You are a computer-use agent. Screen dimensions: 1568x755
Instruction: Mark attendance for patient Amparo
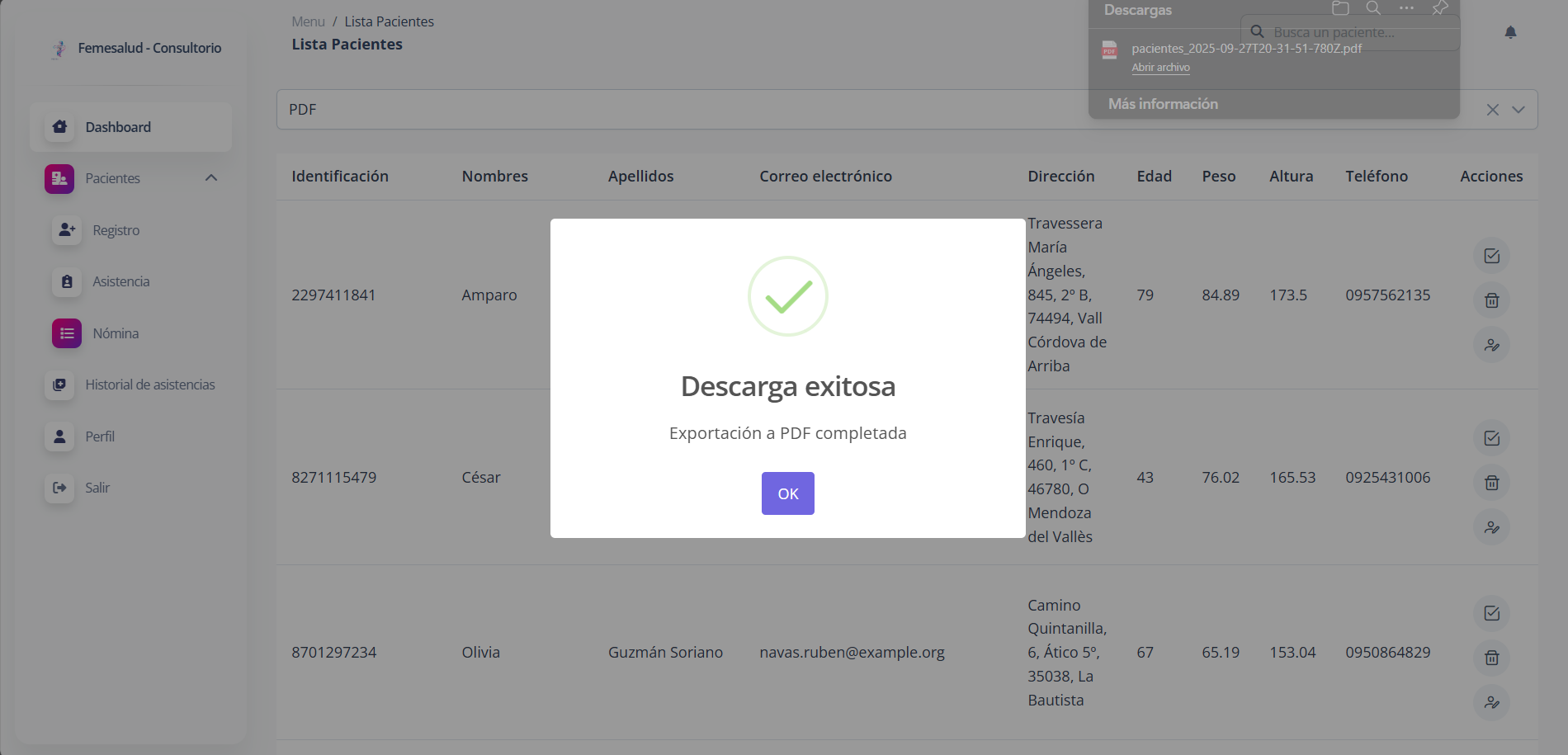[x=1491, y=256]
